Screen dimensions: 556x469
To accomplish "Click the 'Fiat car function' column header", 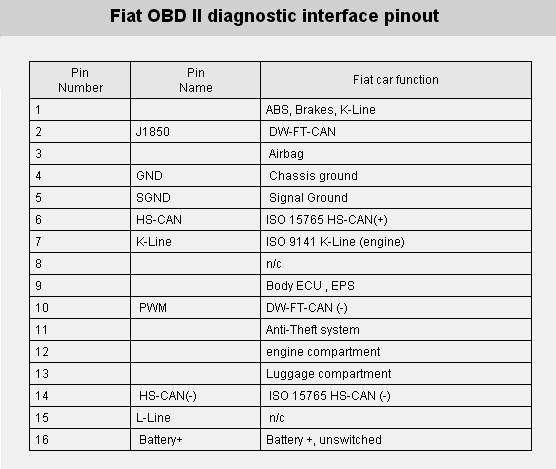I will pyautogui.click(x=396, y=80).
